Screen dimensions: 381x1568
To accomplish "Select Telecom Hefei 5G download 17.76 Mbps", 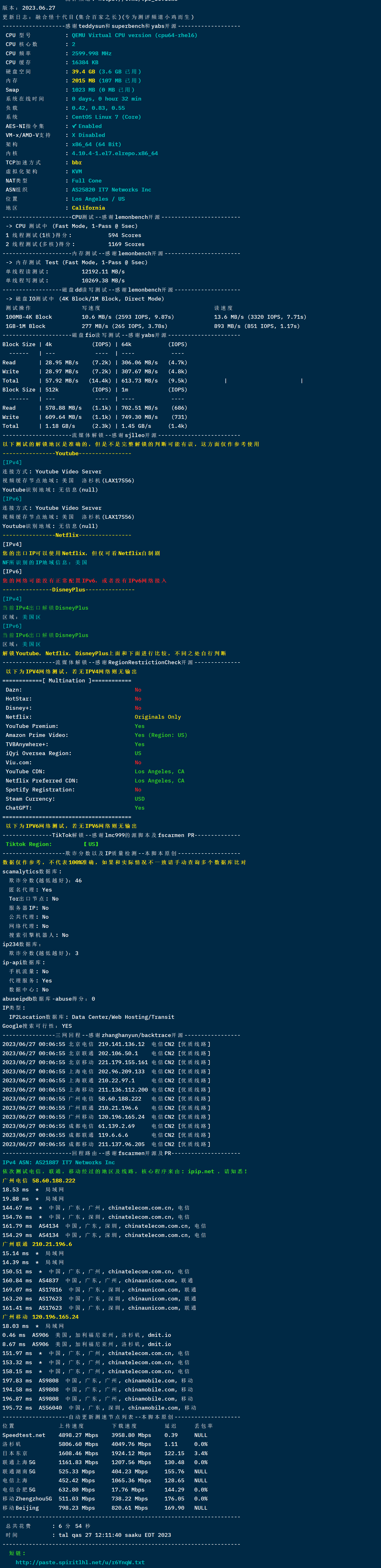I will pos(128,1489).
